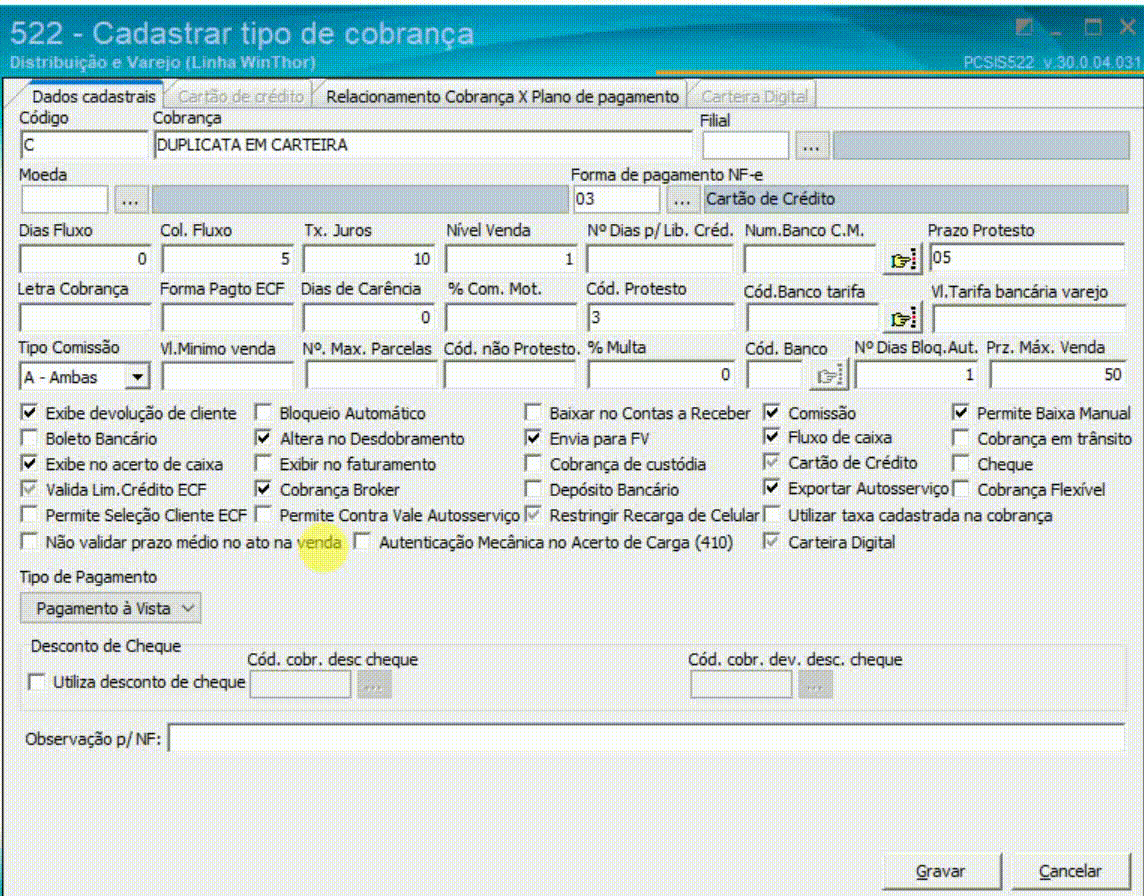The width and height of the screenshot is (1144, 896).
Task: Toggle Exportar Autosserviço checkbox
Action: 771,487
